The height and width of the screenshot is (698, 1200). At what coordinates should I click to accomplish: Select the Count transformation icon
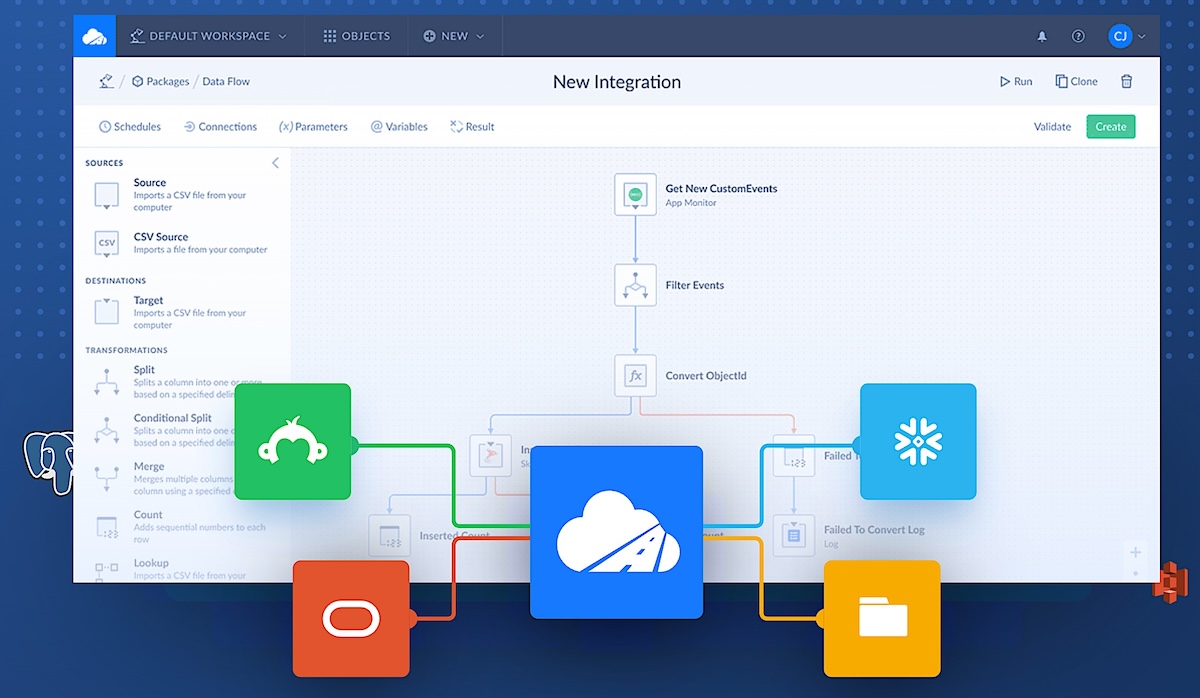pos(107,527)
